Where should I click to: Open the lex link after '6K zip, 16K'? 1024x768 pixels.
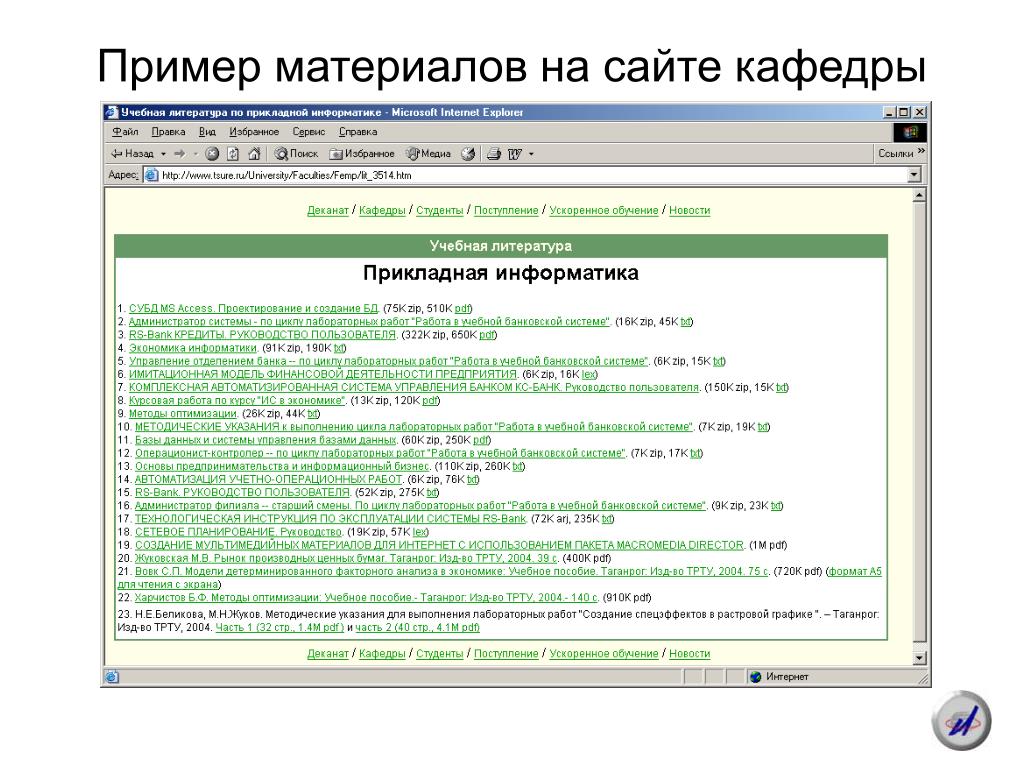coord(588,374)
